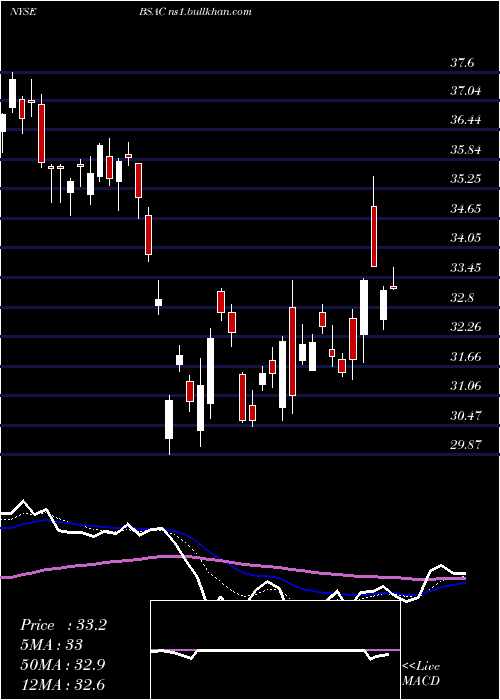Click the 29.87 price axis label
This screenshot has height=700, width=500.
[x=466, y=445]
